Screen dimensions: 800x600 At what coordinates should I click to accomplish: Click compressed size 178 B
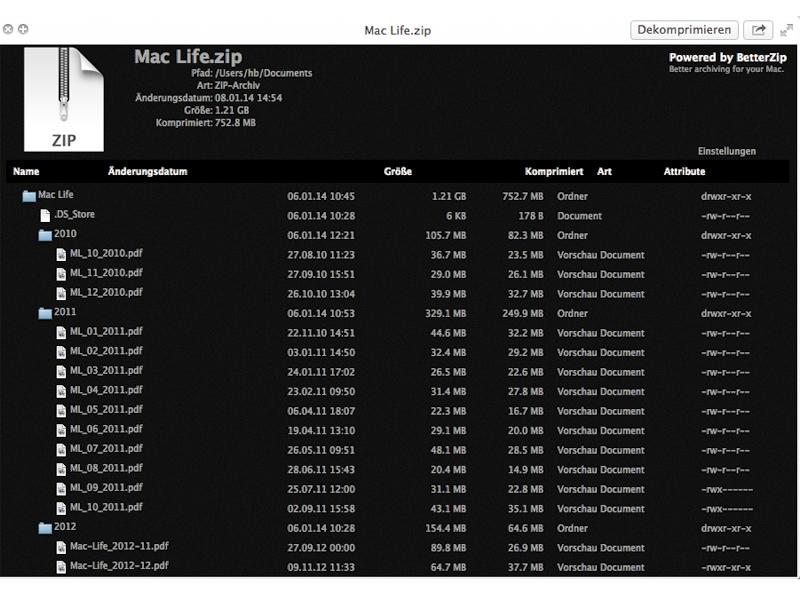pyautogui.click(x=531, y=216)
